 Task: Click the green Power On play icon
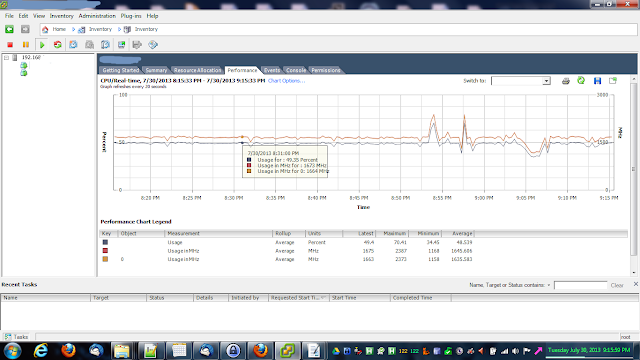click(x=42, y=44)
